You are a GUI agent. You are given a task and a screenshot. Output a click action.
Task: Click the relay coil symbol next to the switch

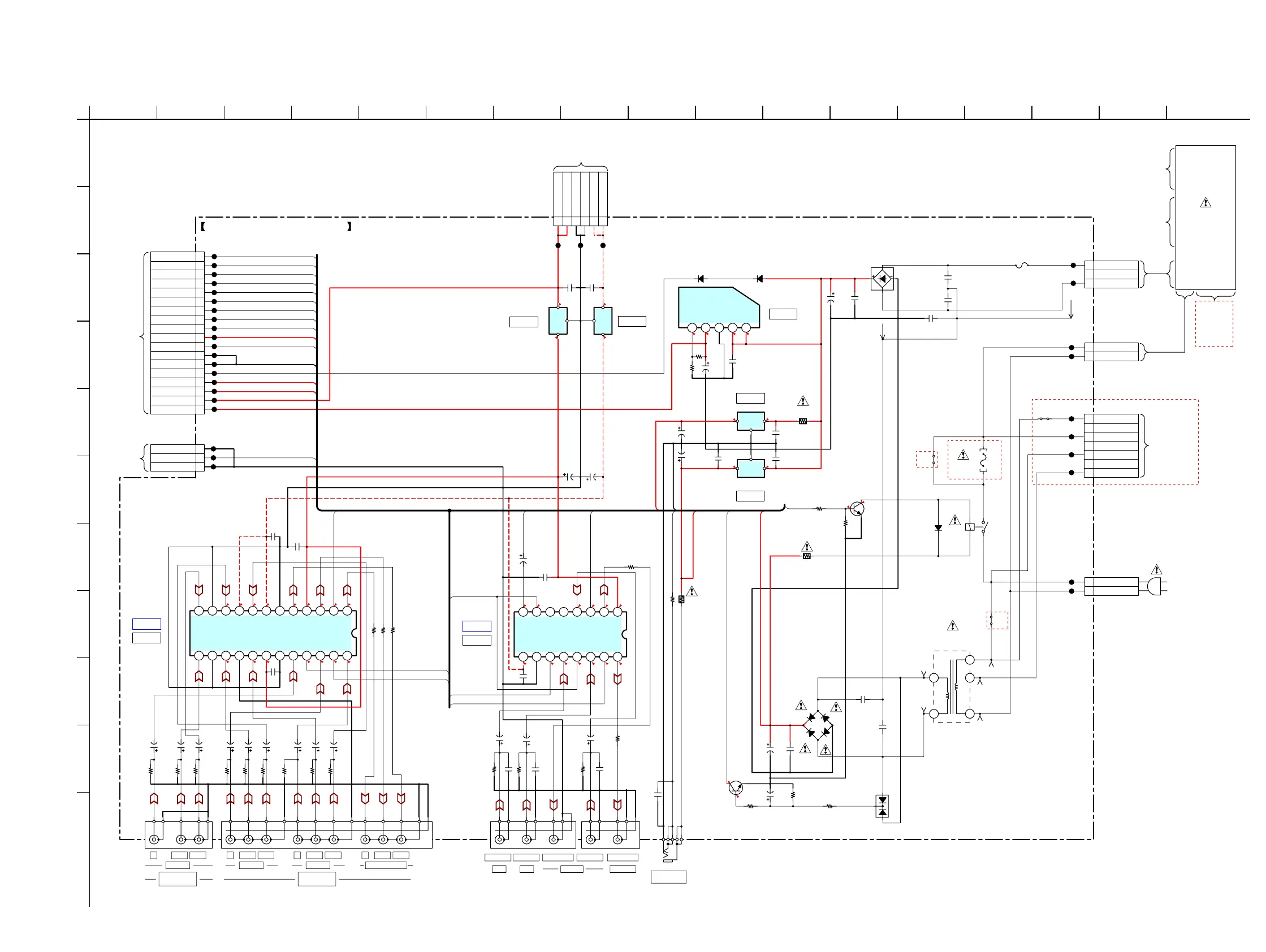tap(970, 527)
